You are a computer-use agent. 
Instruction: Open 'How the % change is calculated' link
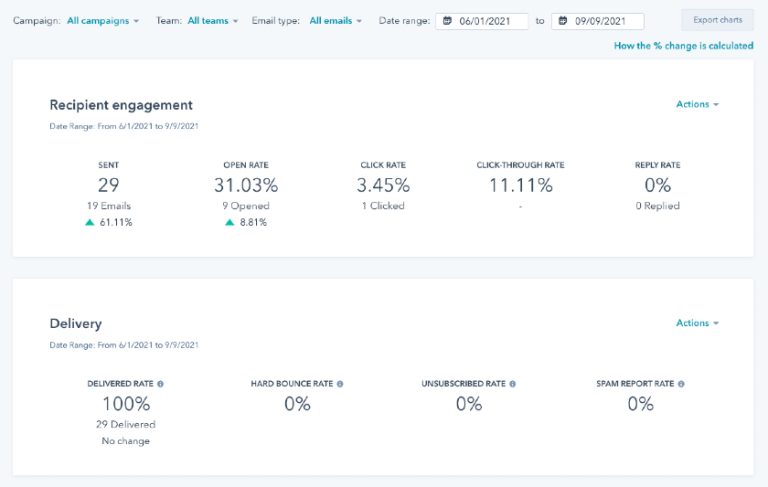683,46
